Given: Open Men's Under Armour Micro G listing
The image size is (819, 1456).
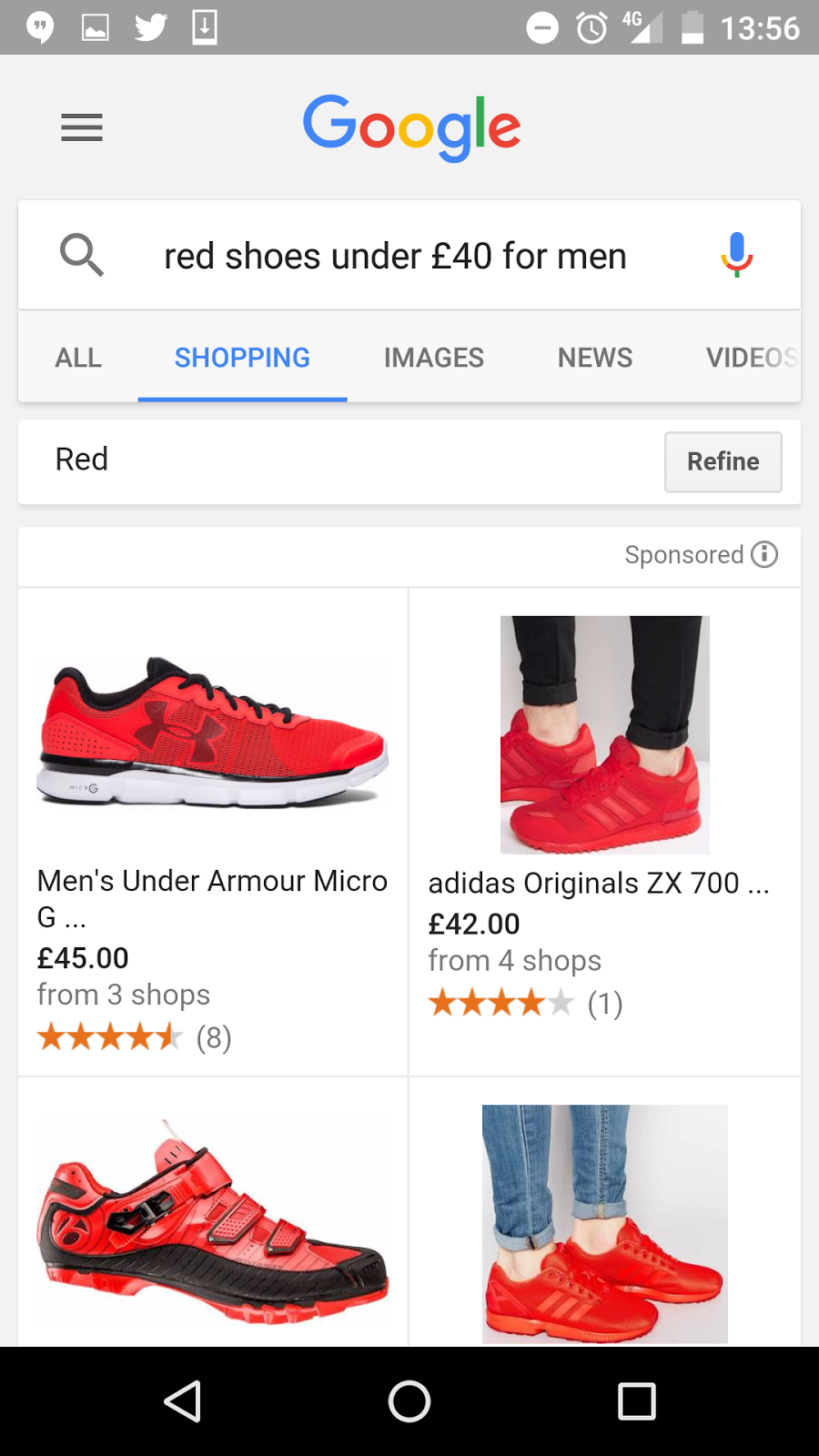Looking at the screenshot, I should [212, 897].
